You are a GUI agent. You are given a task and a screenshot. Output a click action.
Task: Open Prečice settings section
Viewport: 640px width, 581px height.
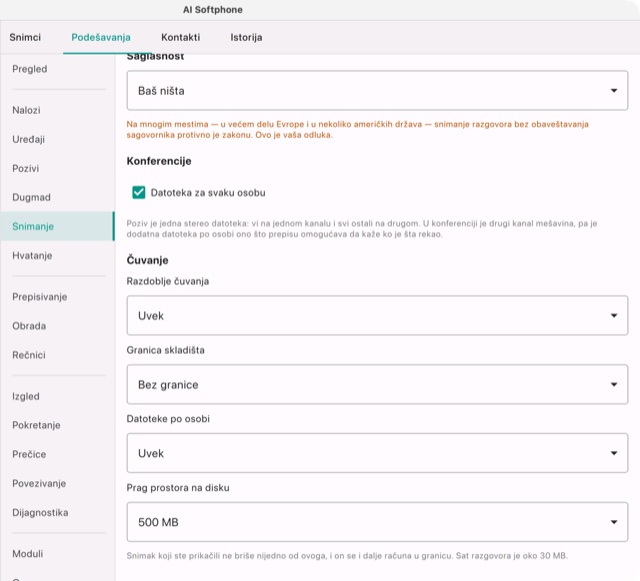pos(57,454)
